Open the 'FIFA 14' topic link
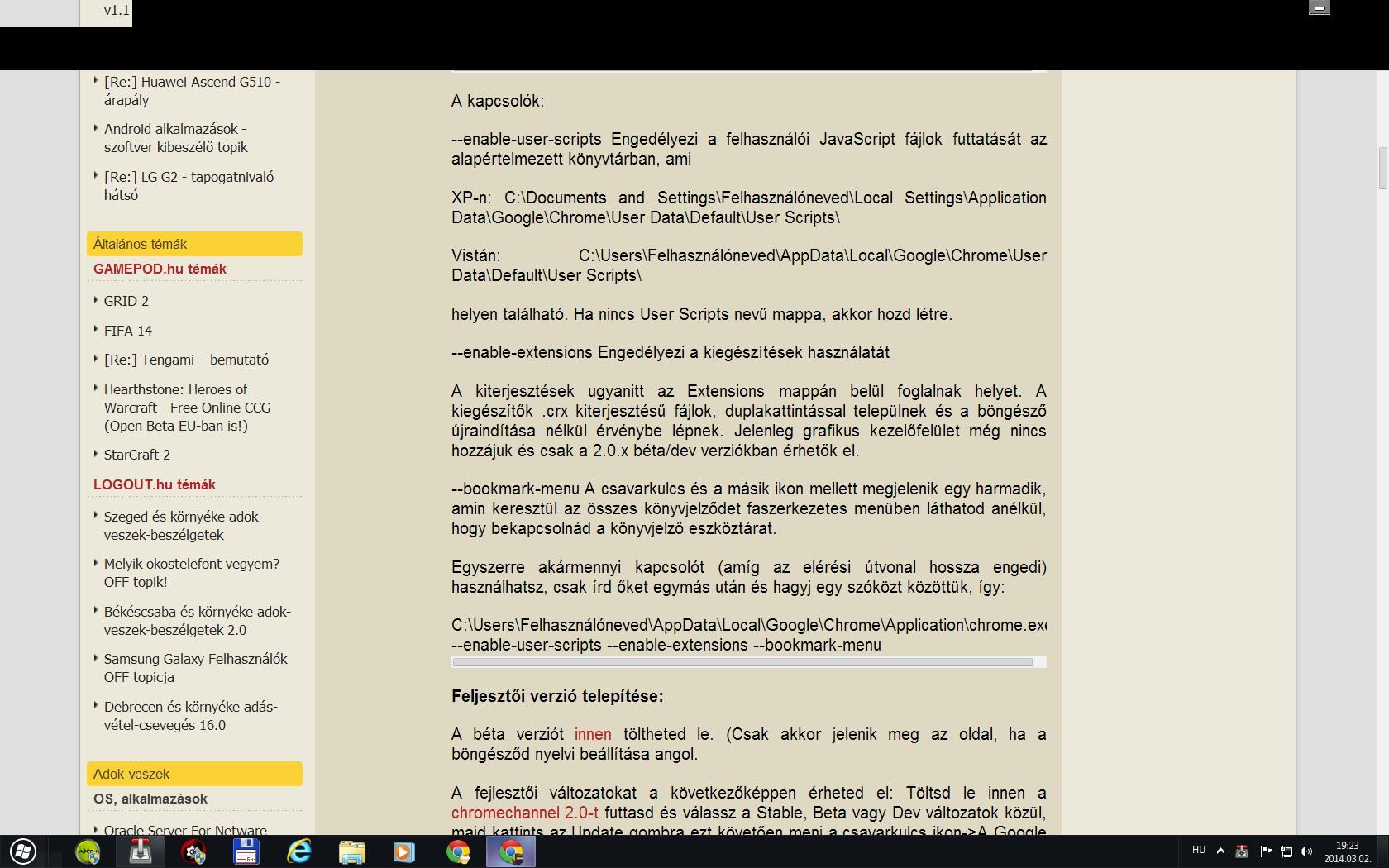This screenshot has height=868, width=1389. click(x=128, y=331)
